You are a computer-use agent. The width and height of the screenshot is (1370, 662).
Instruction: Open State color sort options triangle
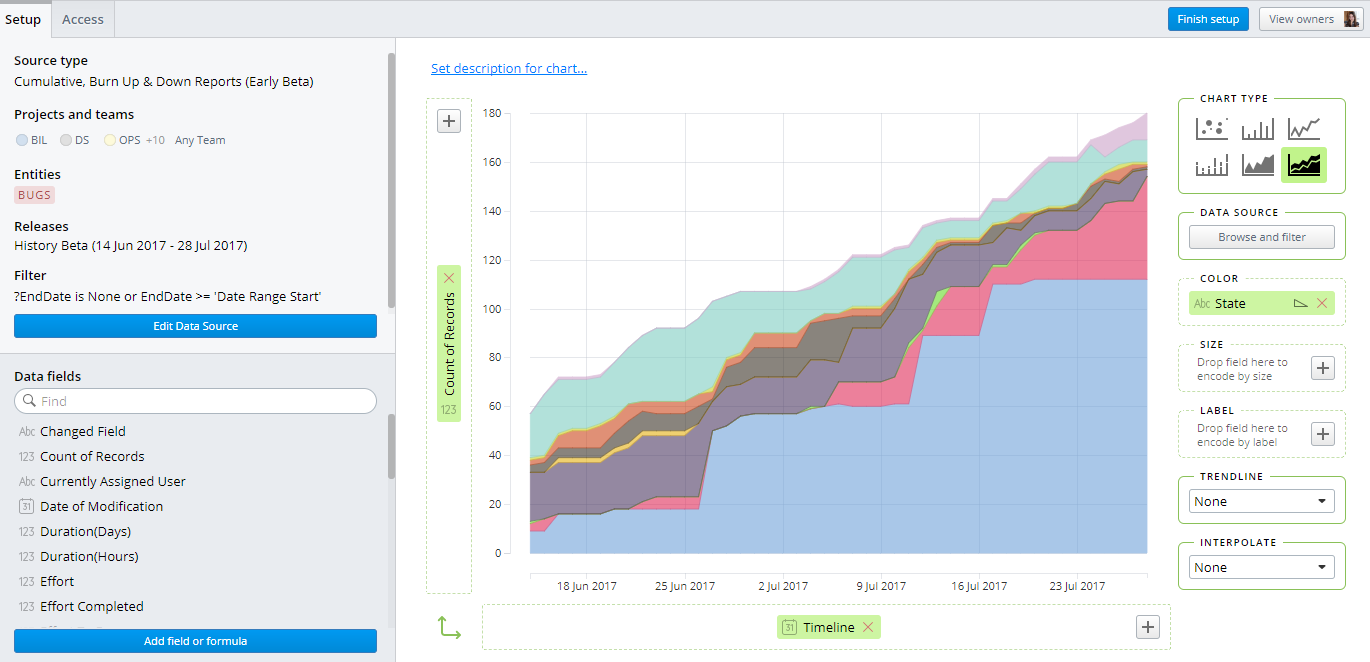(x=1300, y=304)
